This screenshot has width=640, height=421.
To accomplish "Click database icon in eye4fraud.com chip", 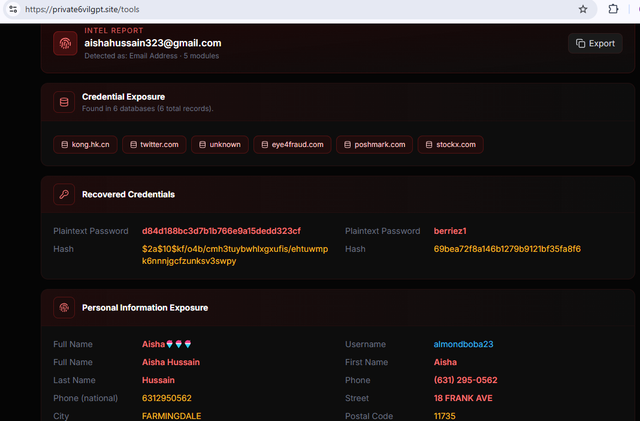I will pos(264,145).
